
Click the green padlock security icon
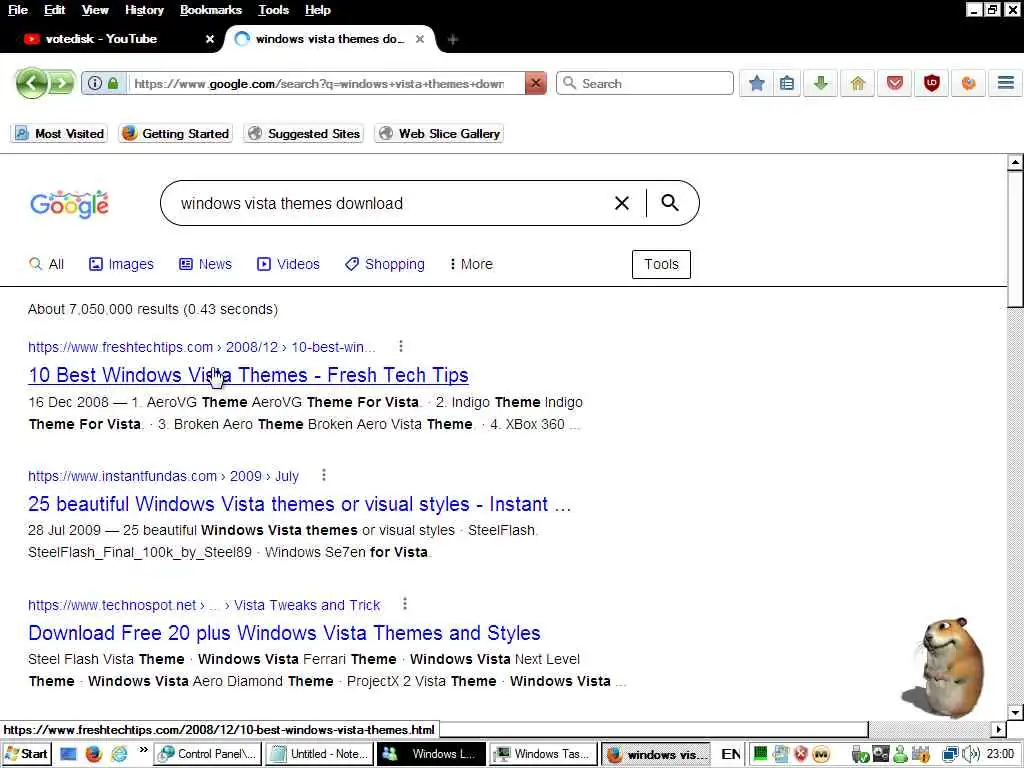coord(113,84)
